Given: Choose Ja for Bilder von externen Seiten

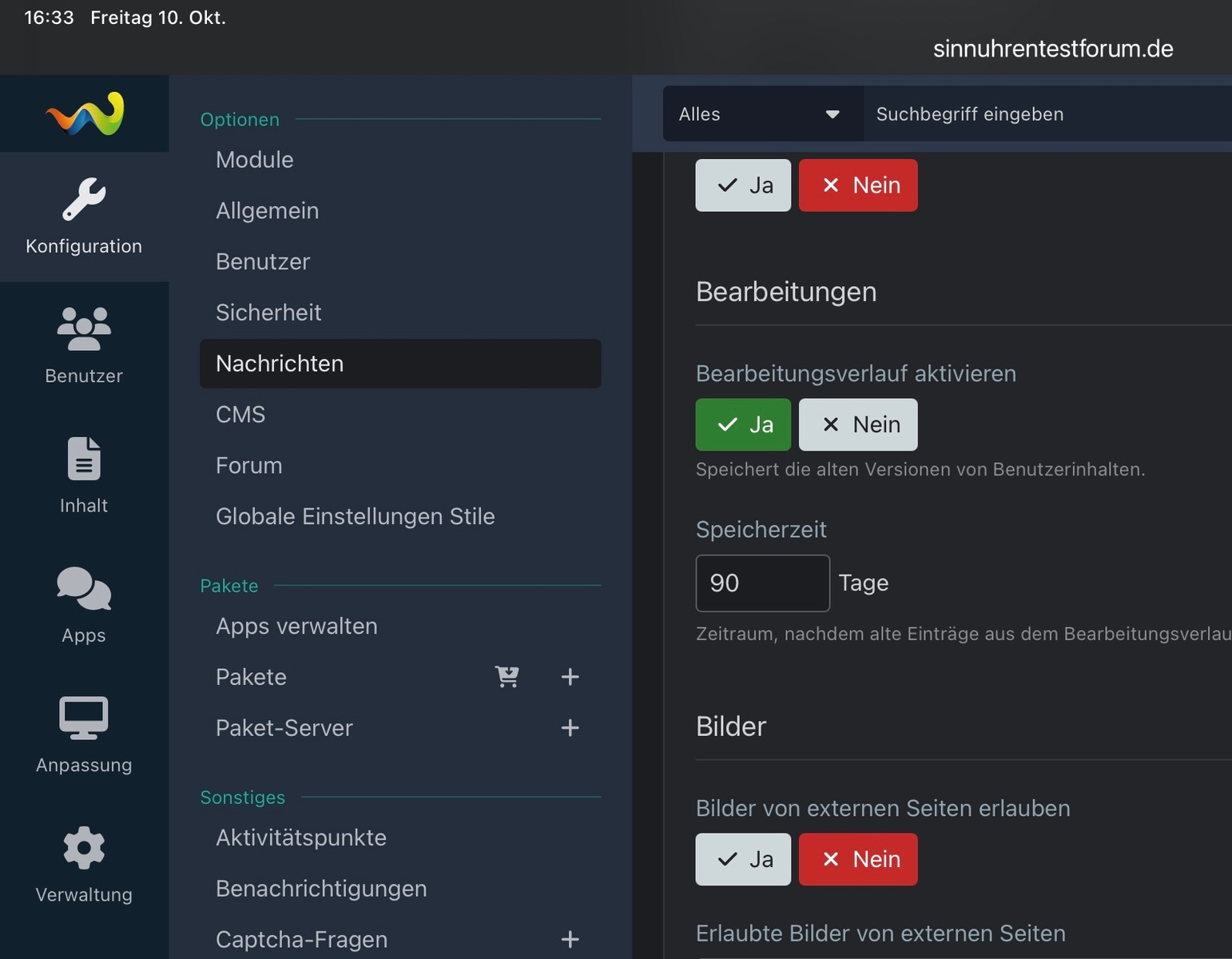Looking at the screenshot, I should 743,859.
